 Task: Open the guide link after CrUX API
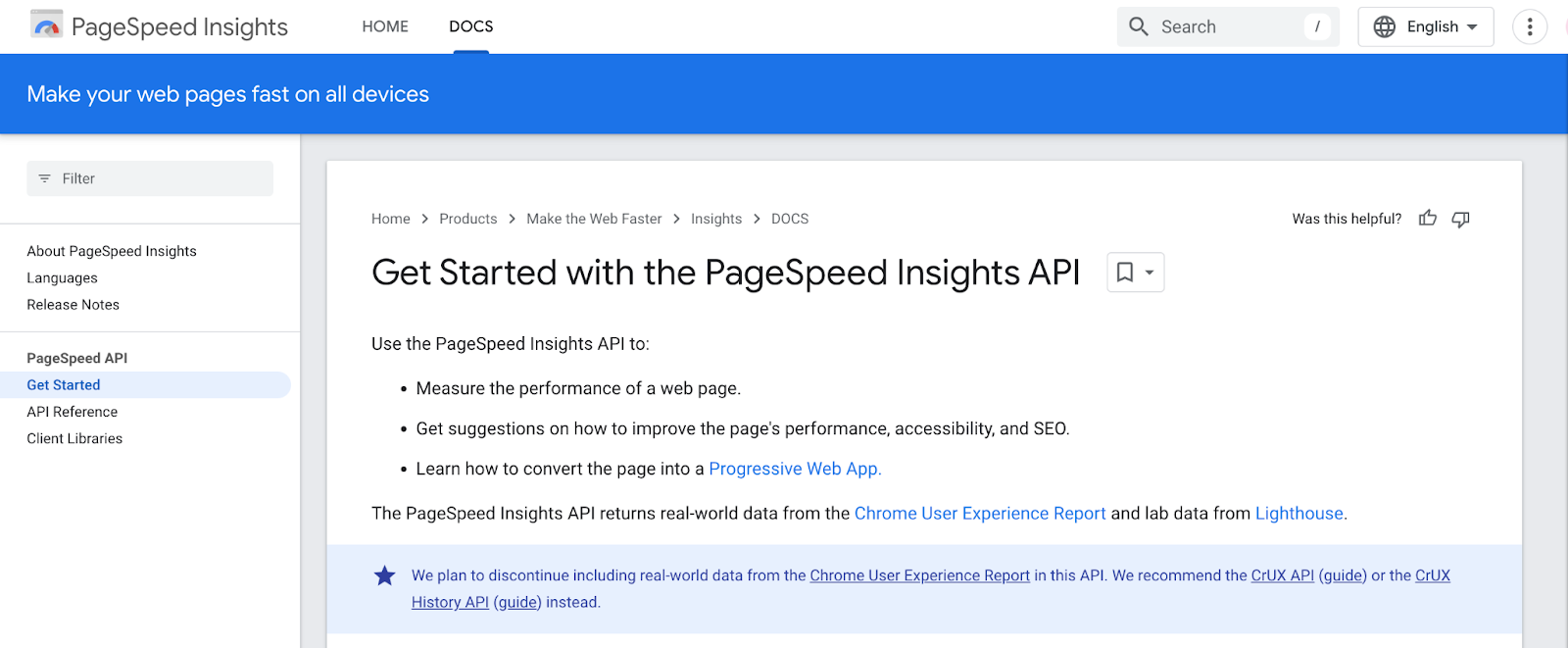[x=1343, y=575]
